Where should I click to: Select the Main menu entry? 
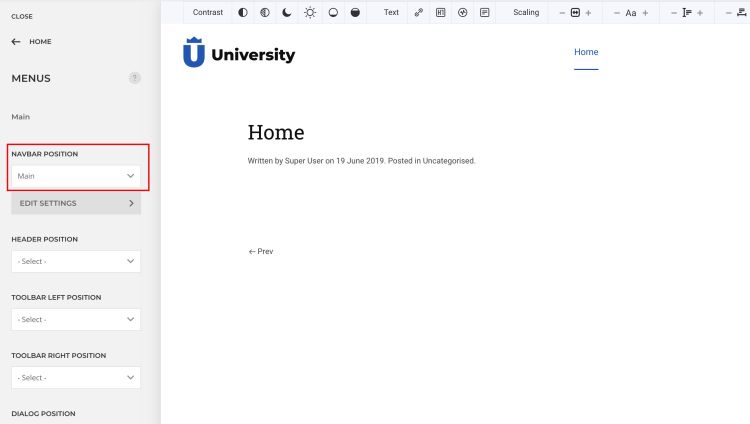(21, 117)
